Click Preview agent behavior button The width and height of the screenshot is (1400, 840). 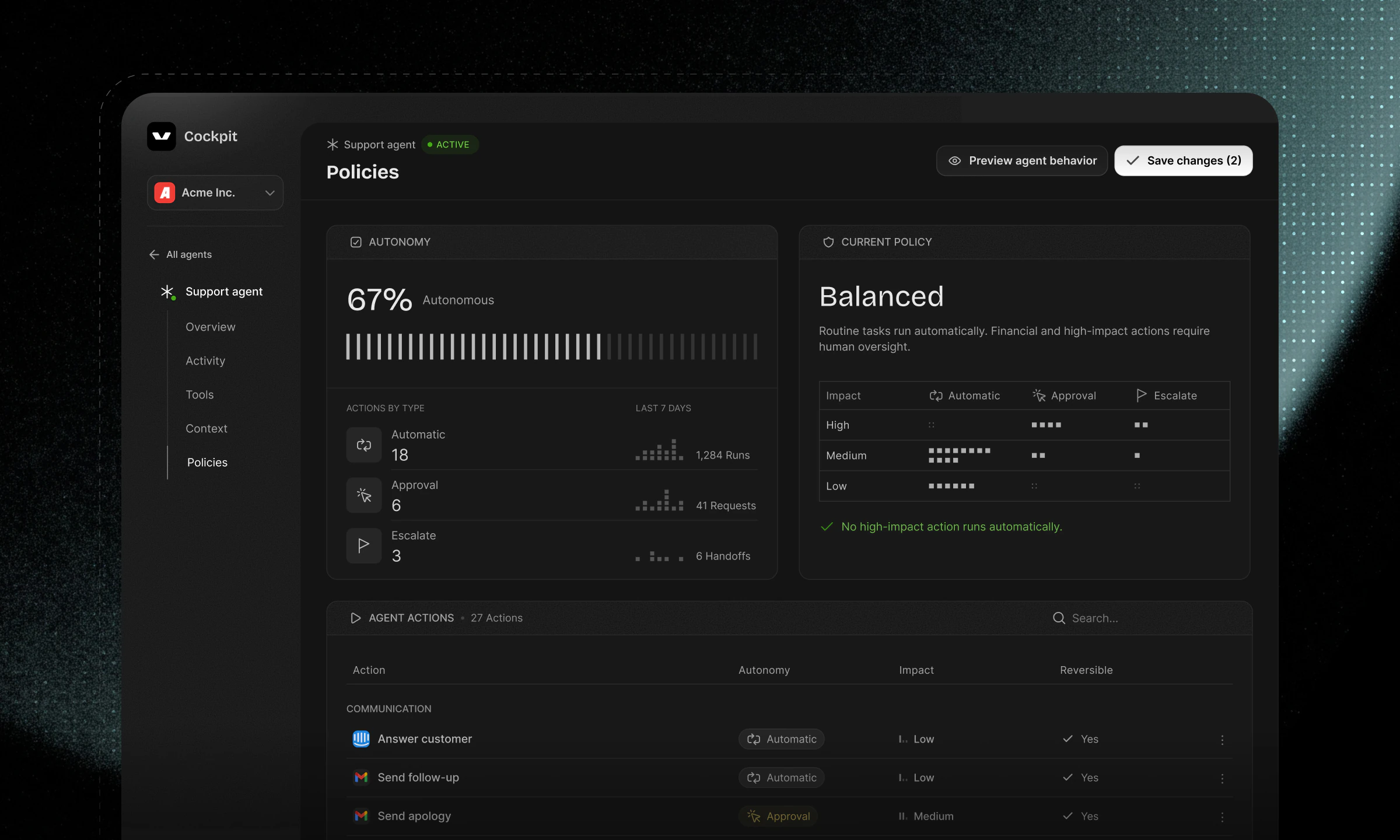1022,160
